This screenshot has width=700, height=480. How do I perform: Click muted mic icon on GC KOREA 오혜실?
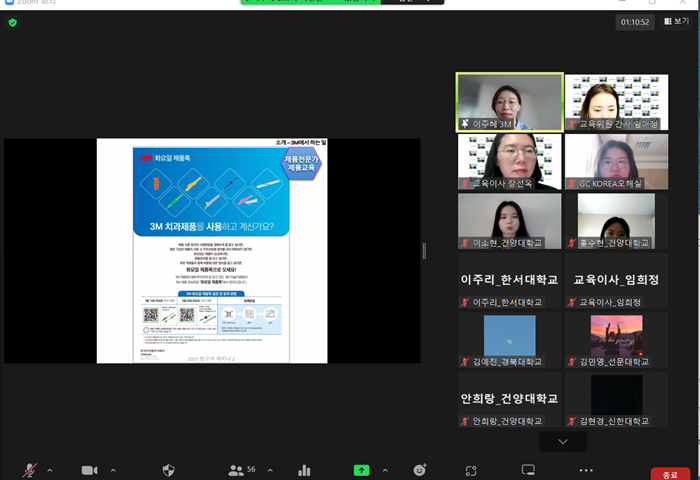[x=572, y=184]
